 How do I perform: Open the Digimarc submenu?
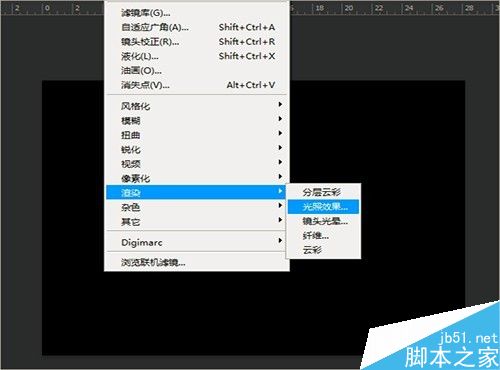(x=197, y=242)
